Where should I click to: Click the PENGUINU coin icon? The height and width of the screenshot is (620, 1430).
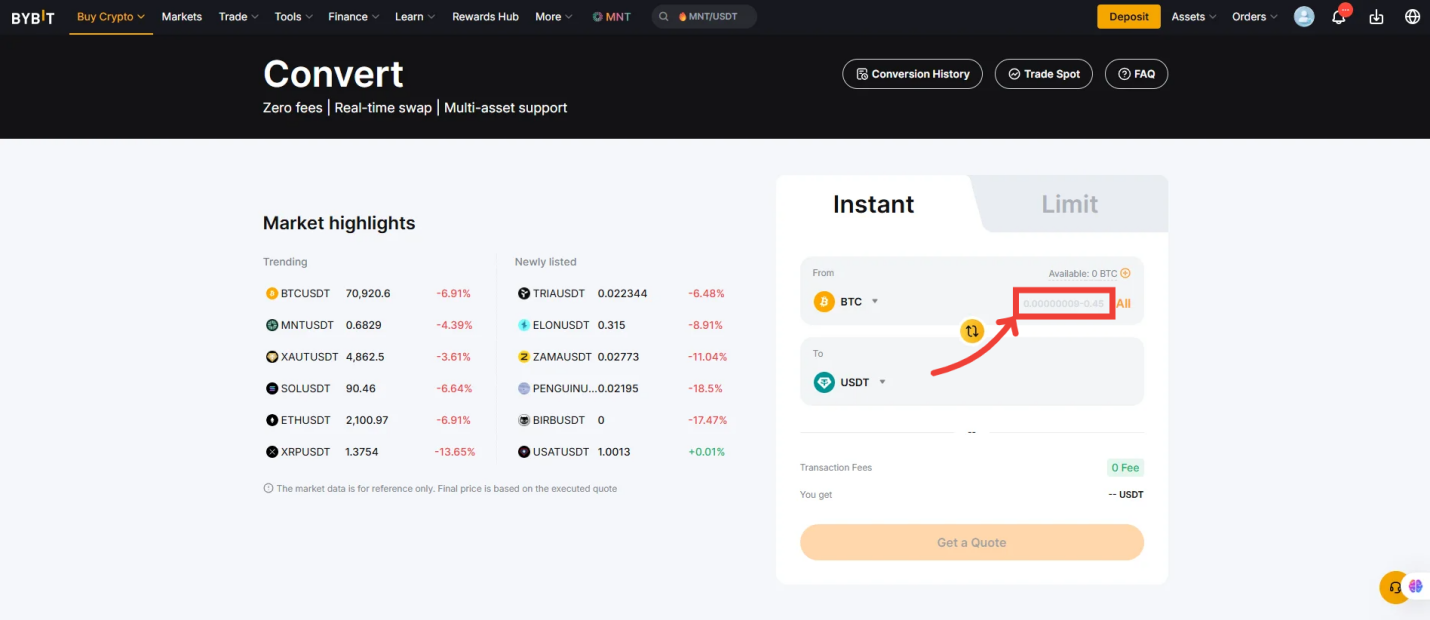(524, 388)
